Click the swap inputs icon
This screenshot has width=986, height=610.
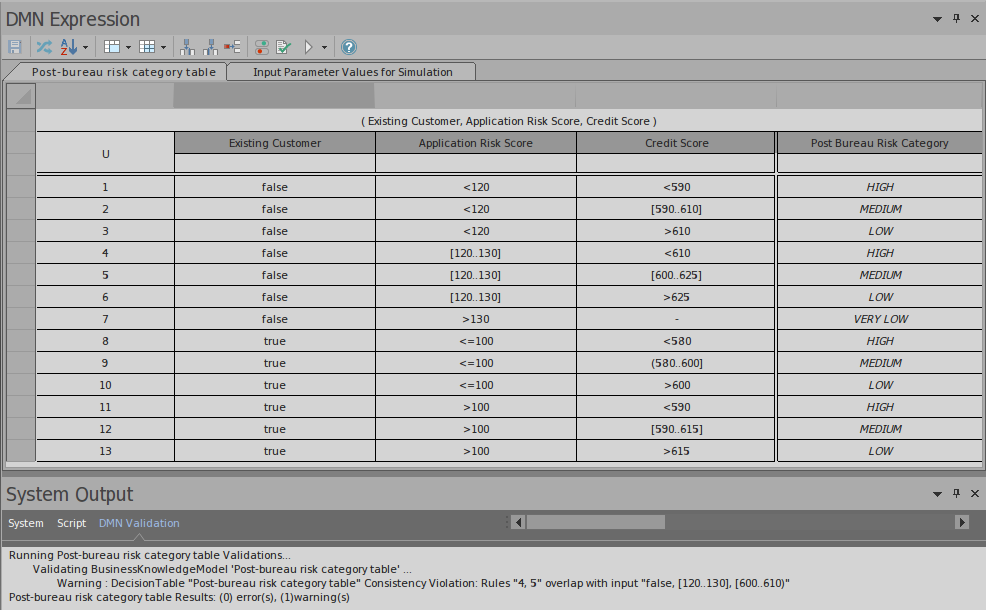(x=42, y=46)
